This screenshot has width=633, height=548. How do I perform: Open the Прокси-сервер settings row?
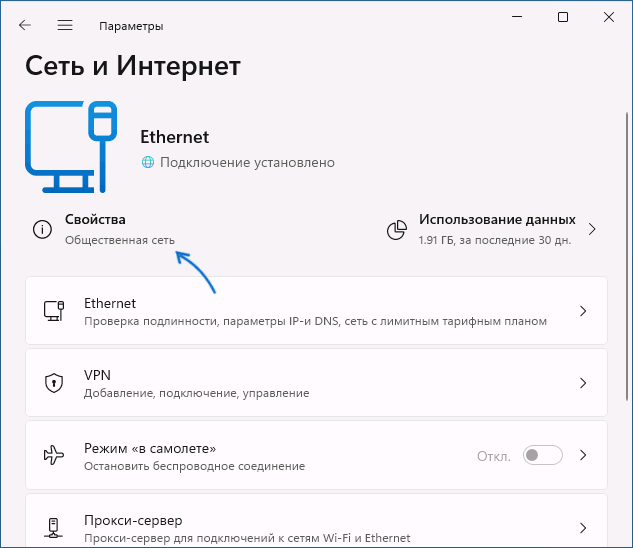click(x=316, y=521)
